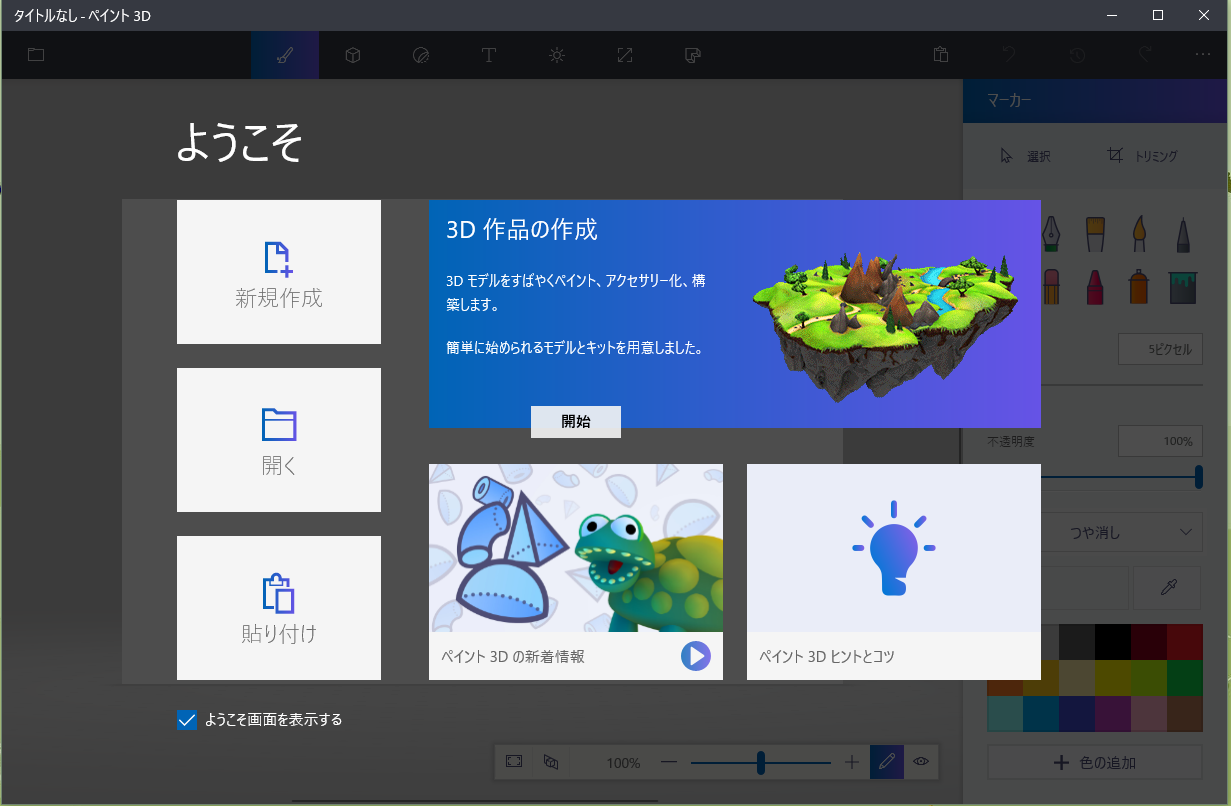Select the Eraser tool
The width and height of the screenshot is (1231, 806).
coord(1050,287)
